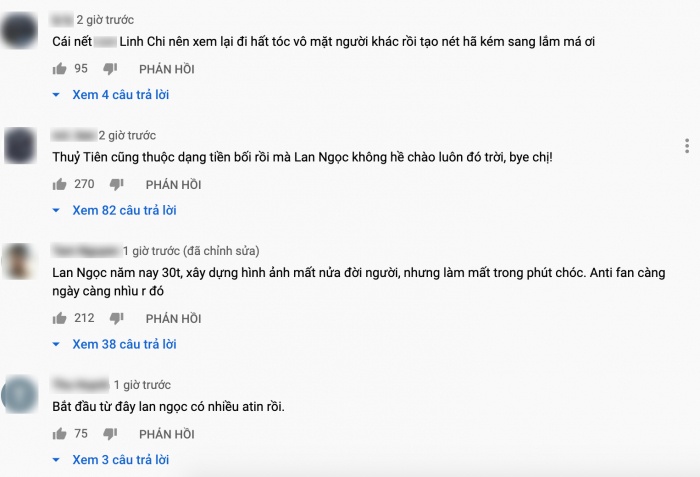The image size is (700, 477).
Task: Open avatar of third commenter
Action: [21, 262]
